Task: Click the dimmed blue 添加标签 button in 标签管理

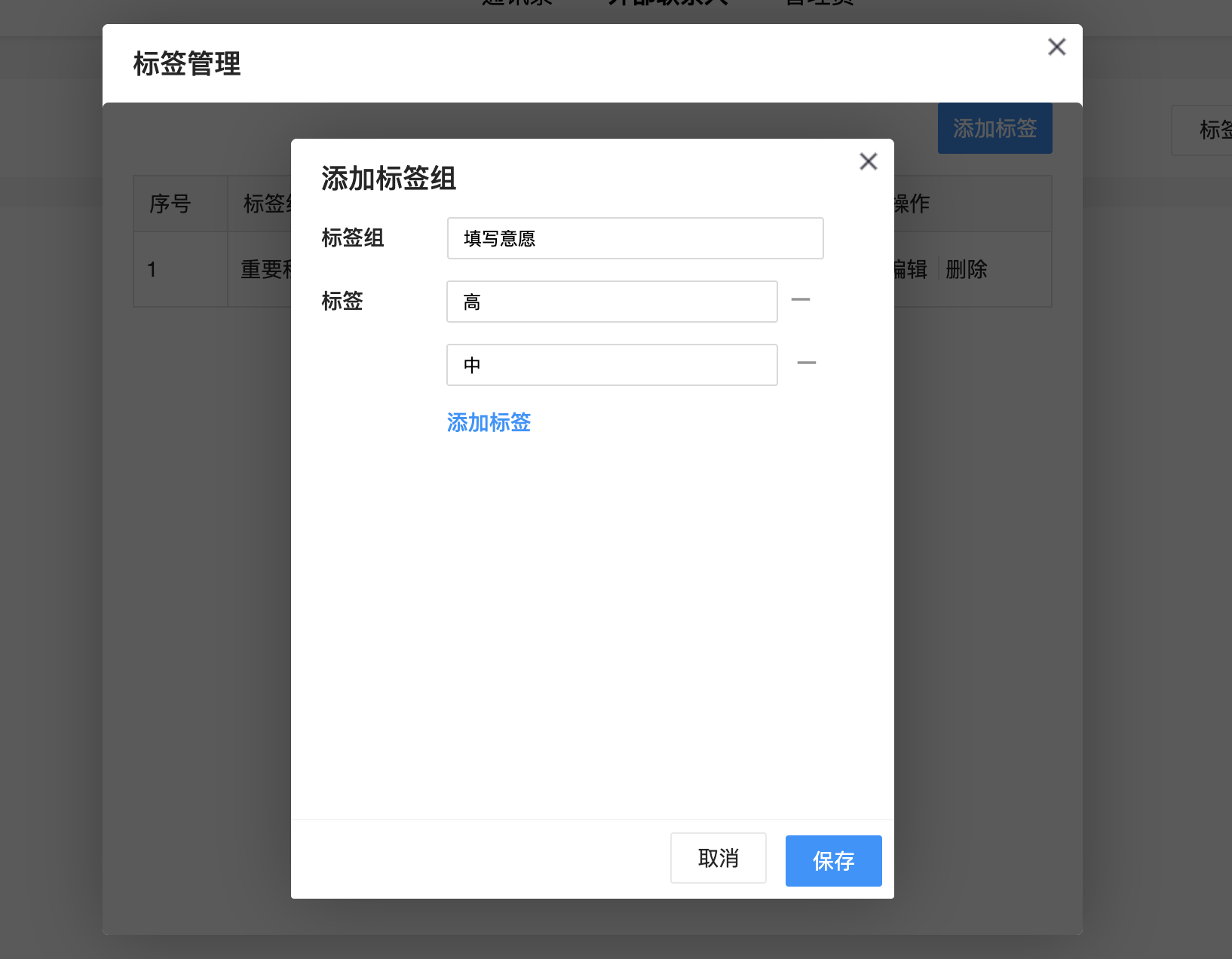Action: coord(995,128)
